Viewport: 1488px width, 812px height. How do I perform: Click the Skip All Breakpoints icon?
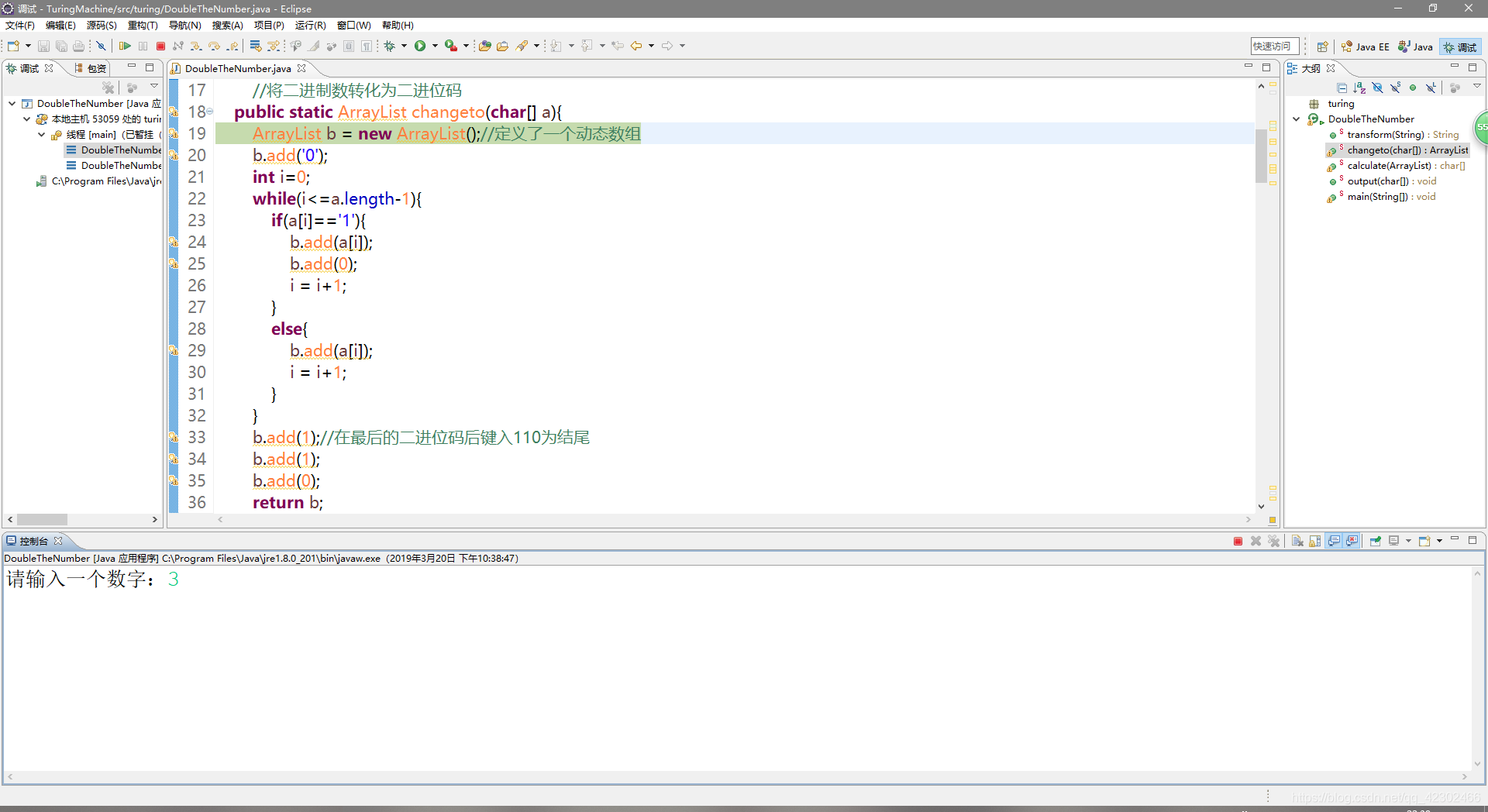[101, 46]
